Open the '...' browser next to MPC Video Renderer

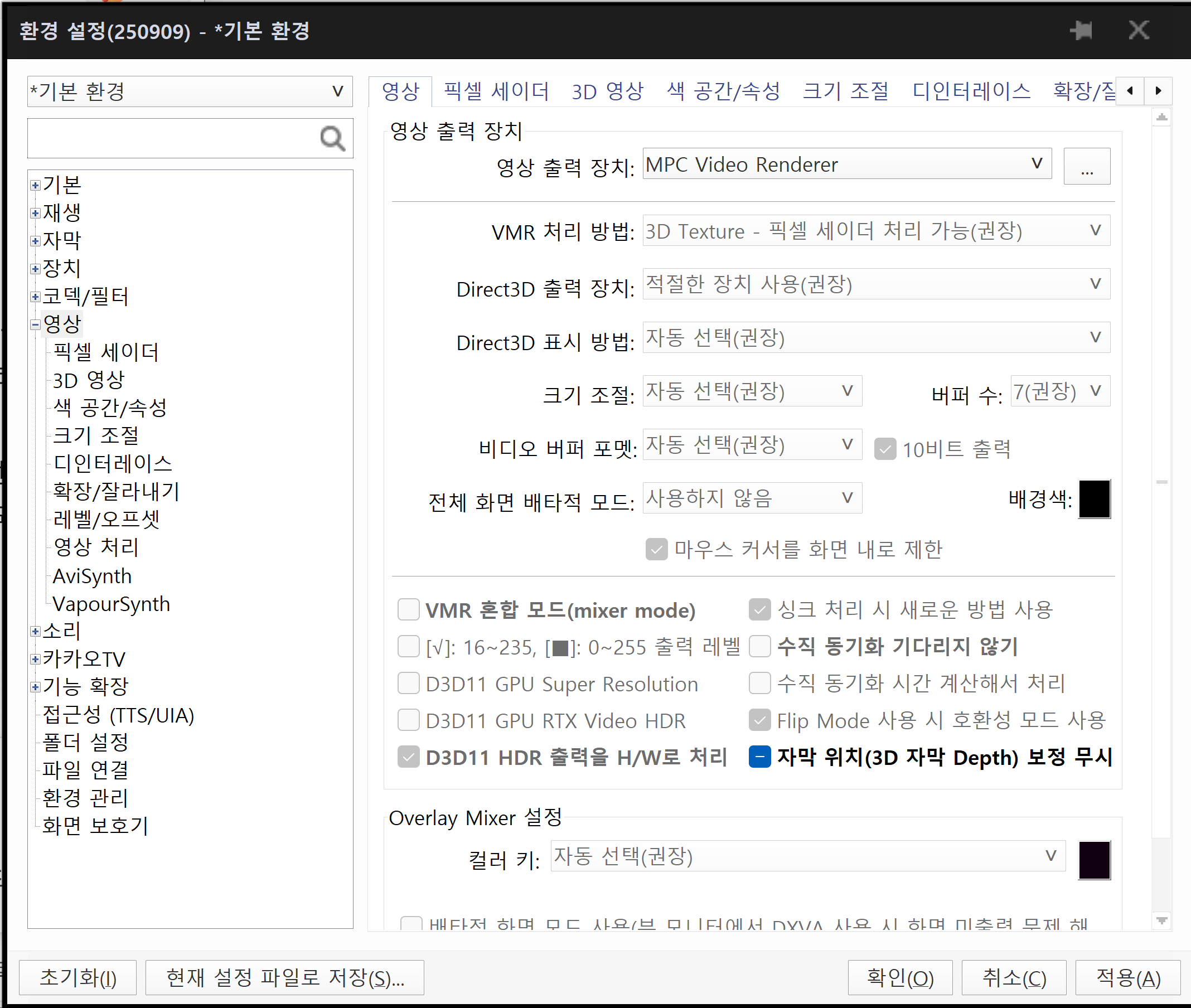1086,166
